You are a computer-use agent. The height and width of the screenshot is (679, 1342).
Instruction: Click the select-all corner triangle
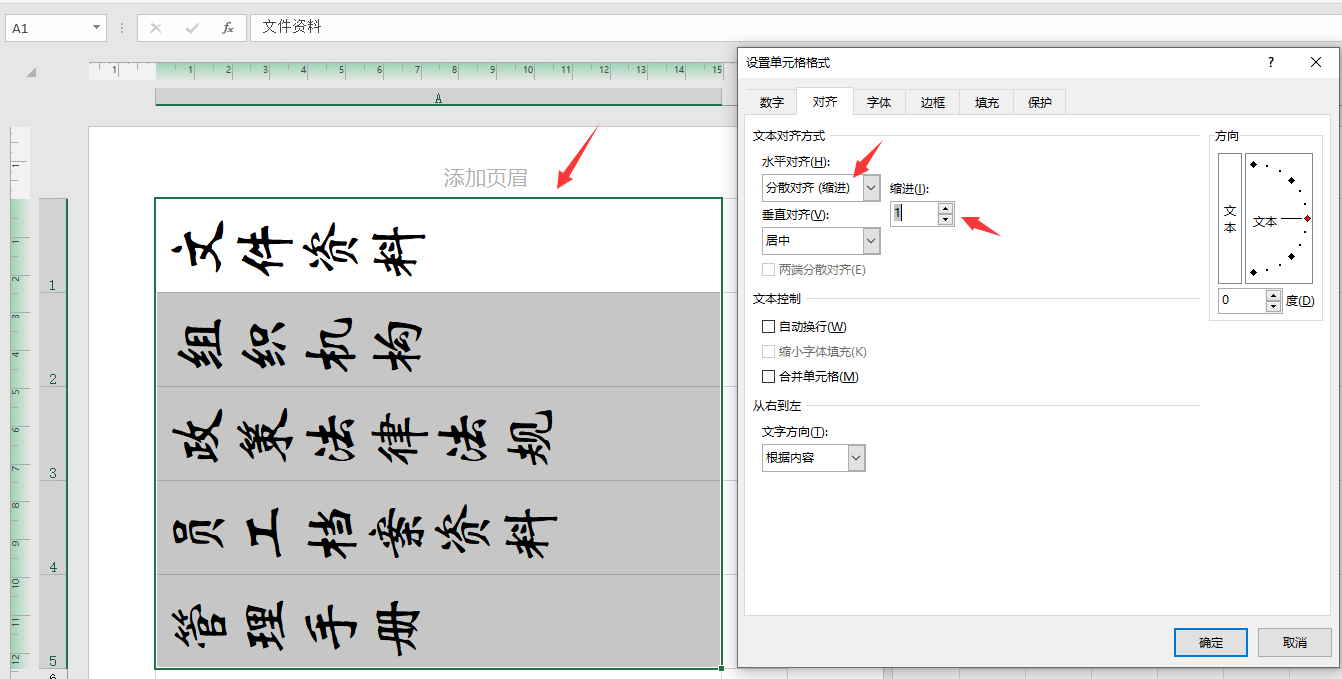tap(31, 72)
